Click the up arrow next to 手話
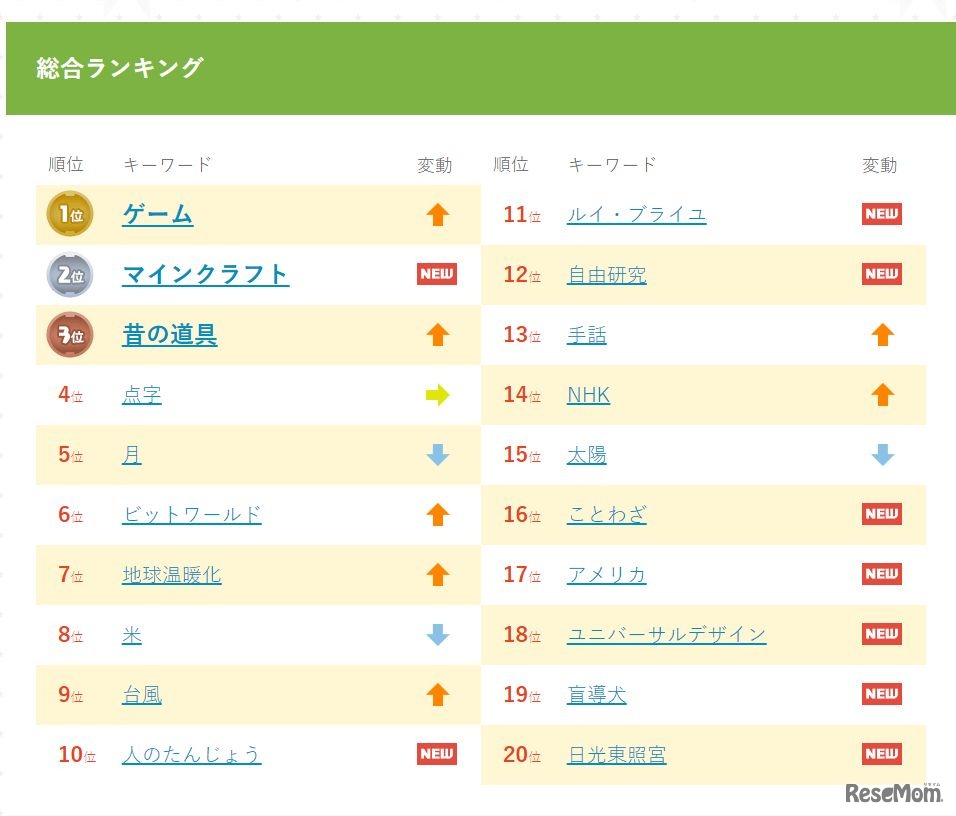 click(881, 334)
